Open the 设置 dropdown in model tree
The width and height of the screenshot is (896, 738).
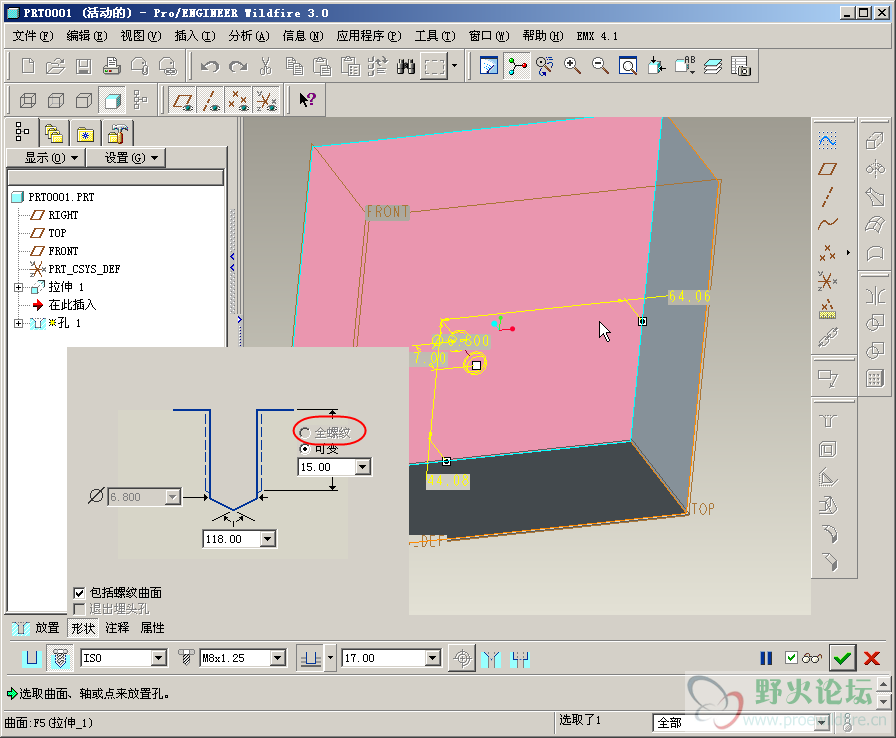pos(126,158)
